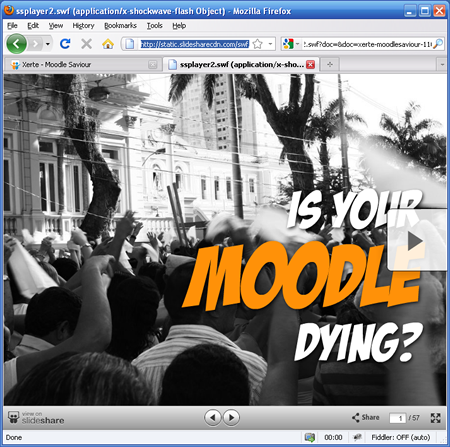Click the Fiddler status bar icon
Viewport: 450px width, 447px height.
357,437
